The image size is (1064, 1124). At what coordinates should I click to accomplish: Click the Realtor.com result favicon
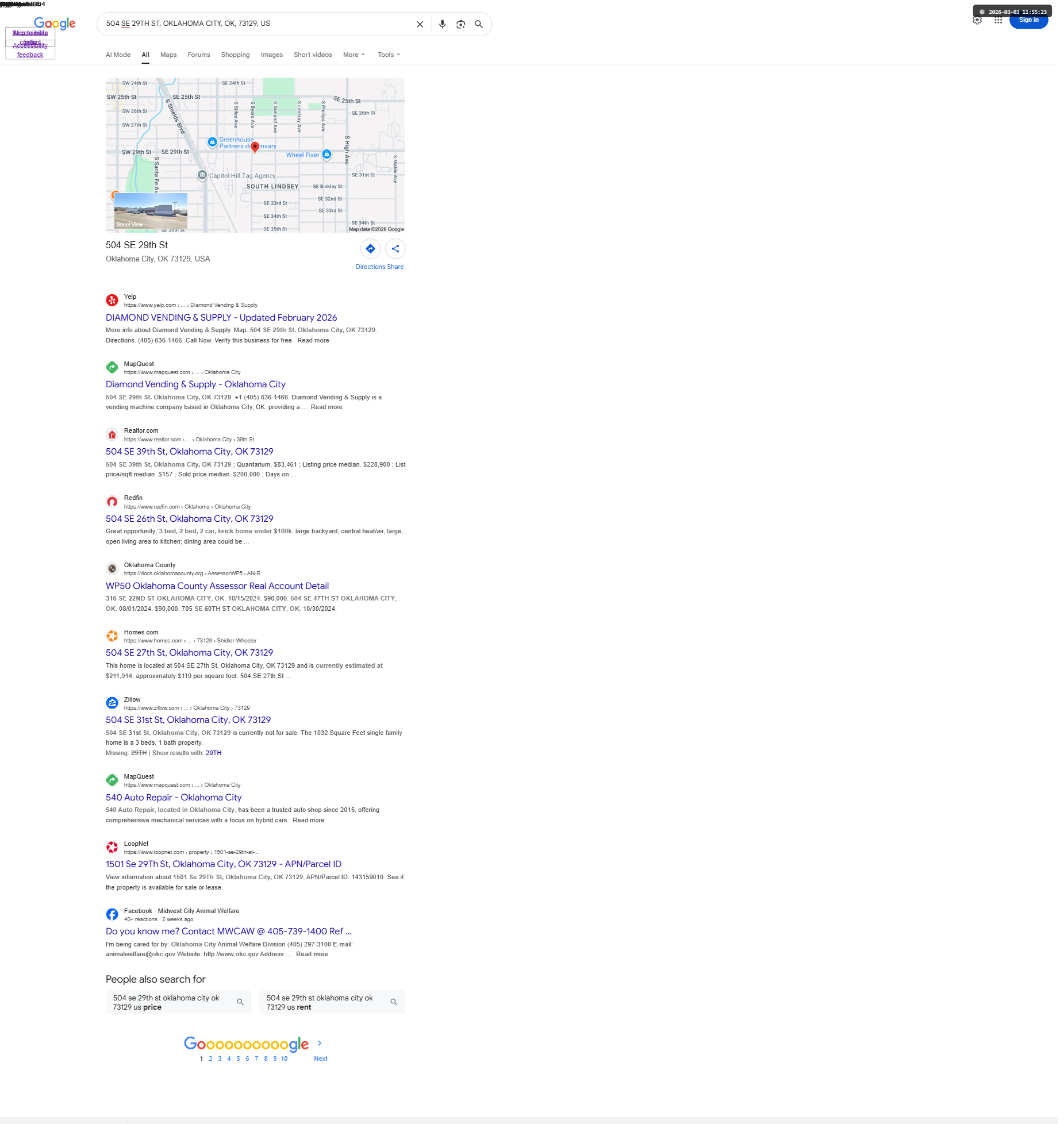click(112, 434)
